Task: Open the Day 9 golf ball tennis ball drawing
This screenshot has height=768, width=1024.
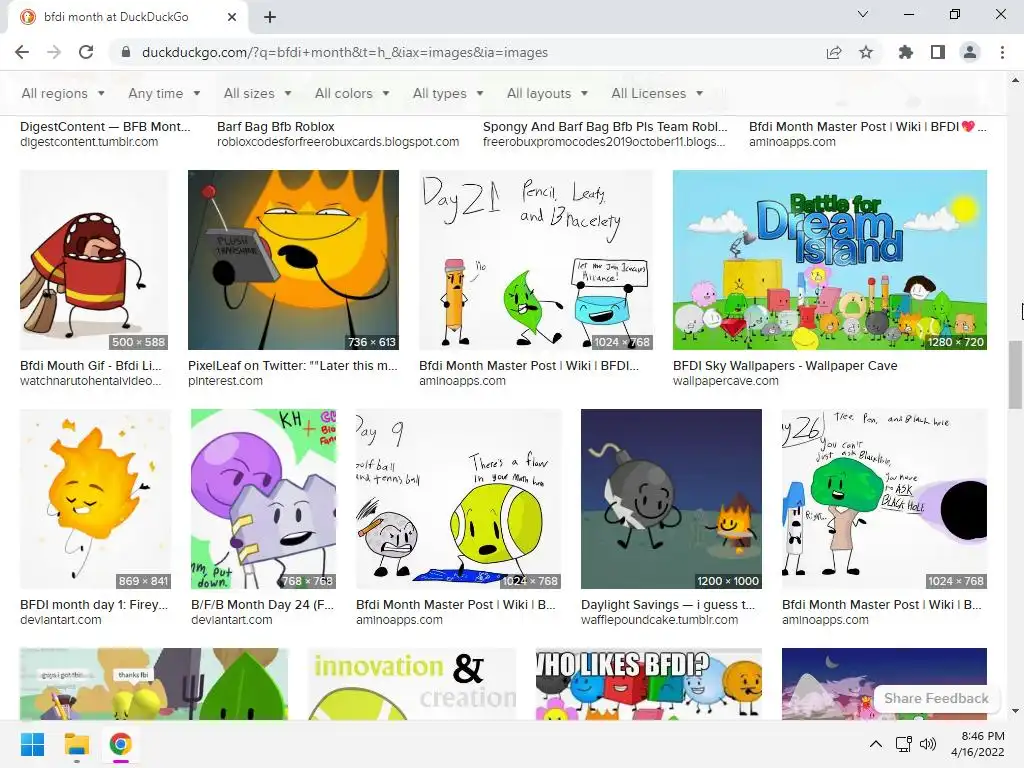Action: pos(458,499)
